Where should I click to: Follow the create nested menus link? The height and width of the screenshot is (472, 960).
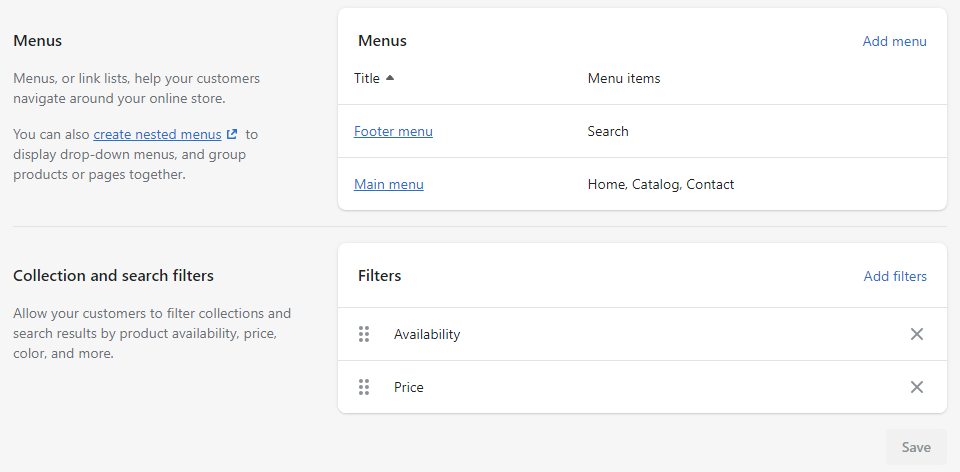(157, 134)
